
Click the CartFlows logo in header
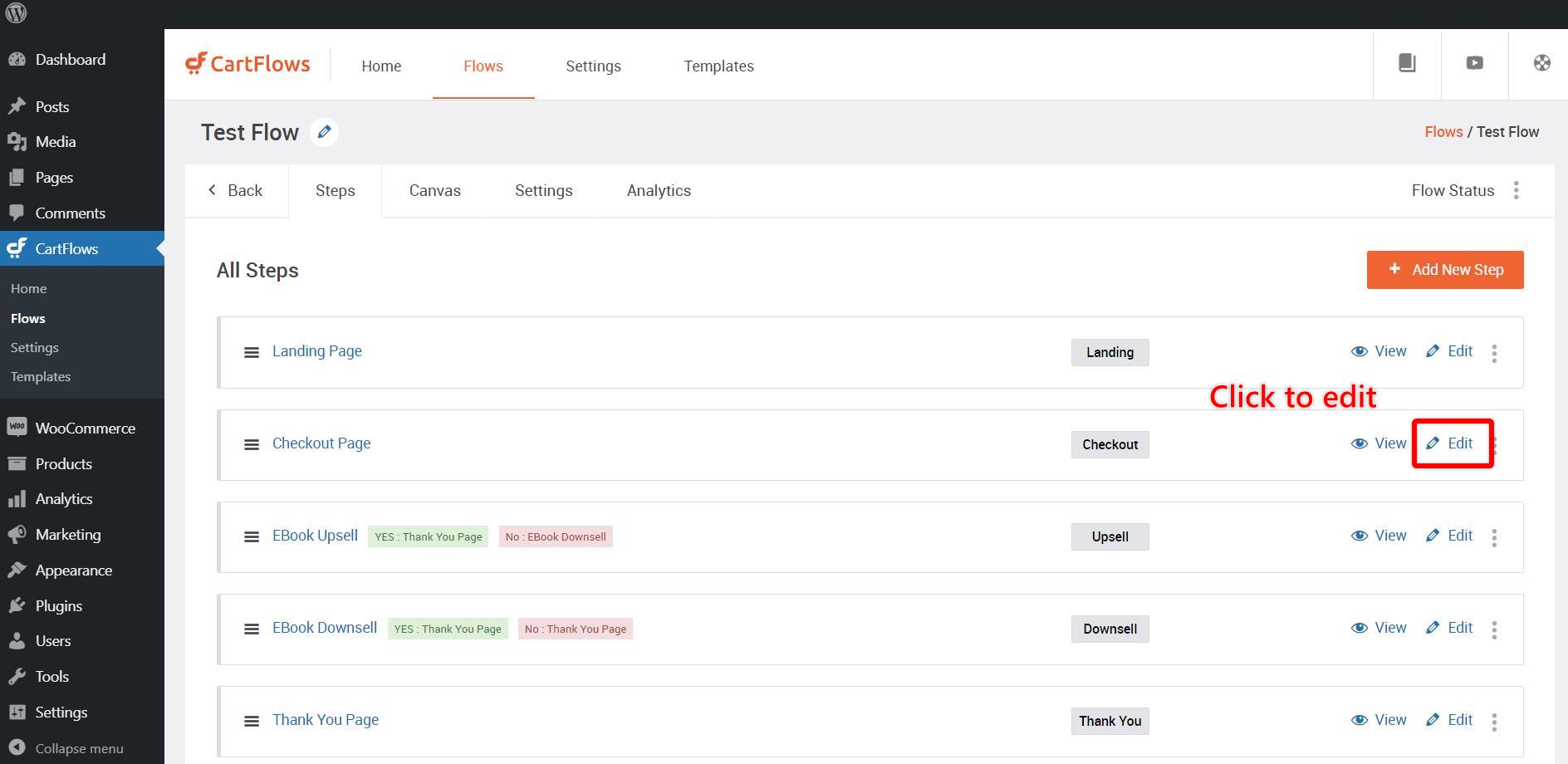(x=247, y=64)
